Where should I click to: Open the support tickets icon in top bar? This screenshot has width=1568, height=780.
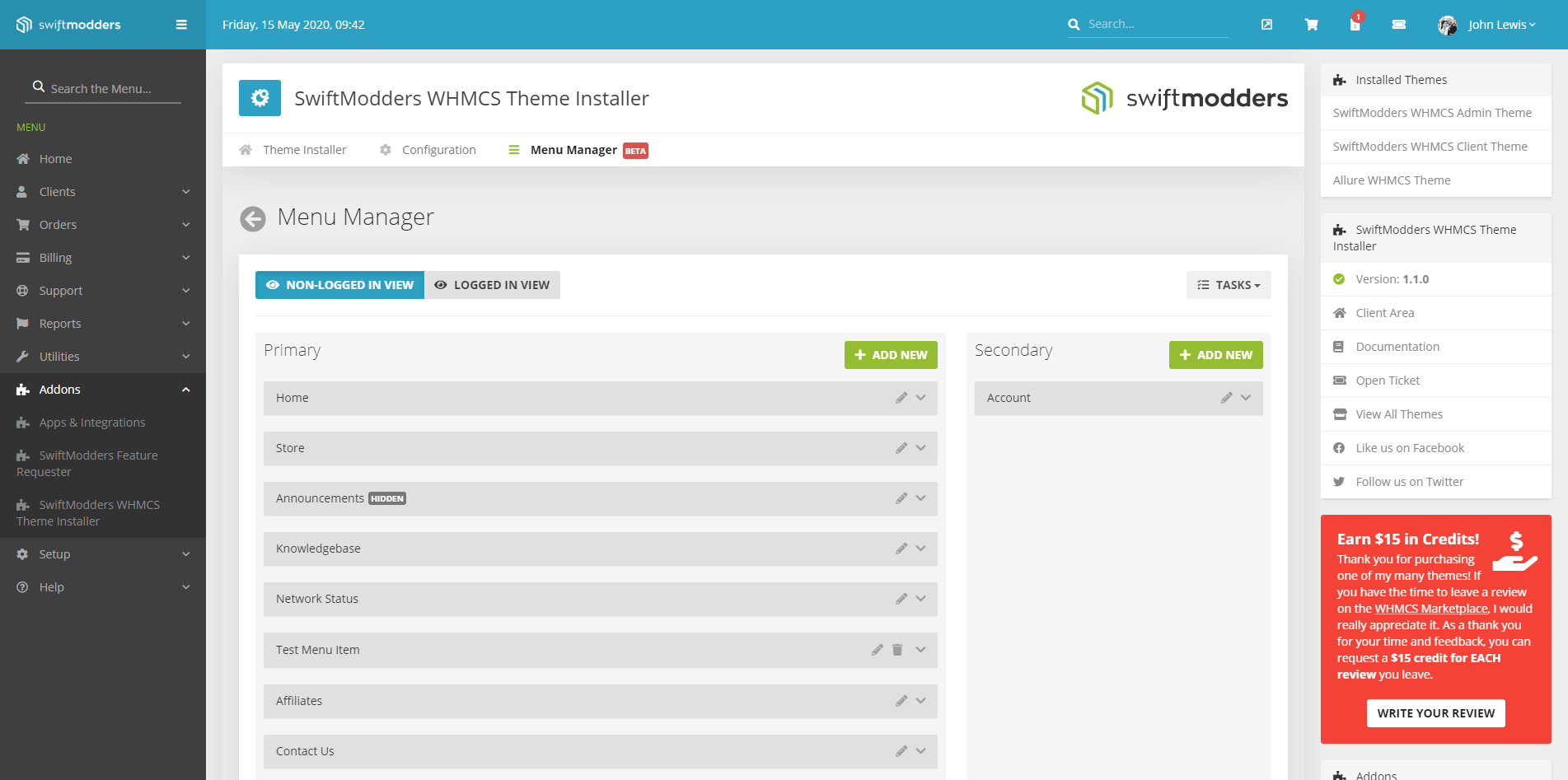[1398, 25]
